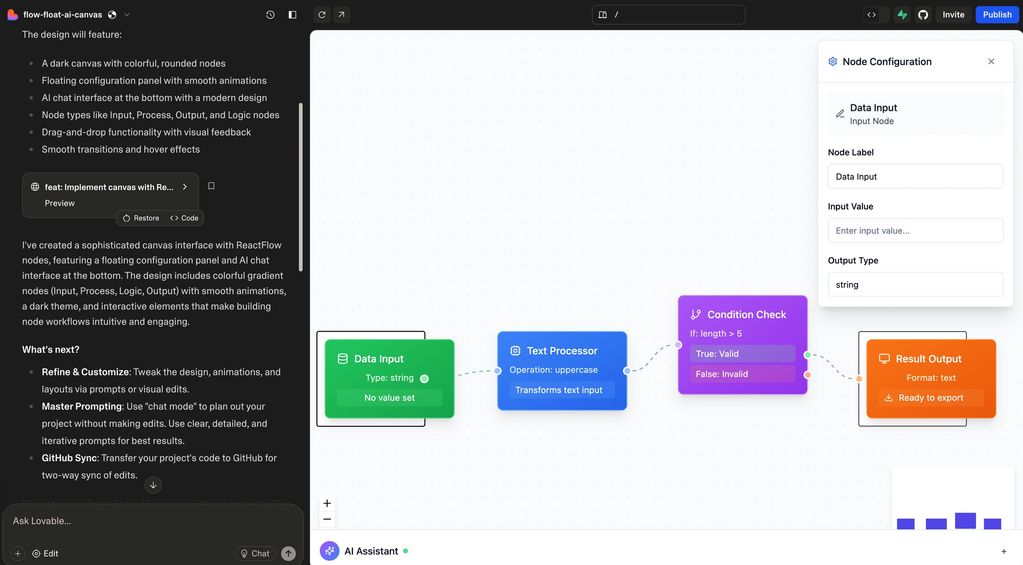
Task: Select the Result Output node
Action: pyautogui.click(x=930, y=359)
